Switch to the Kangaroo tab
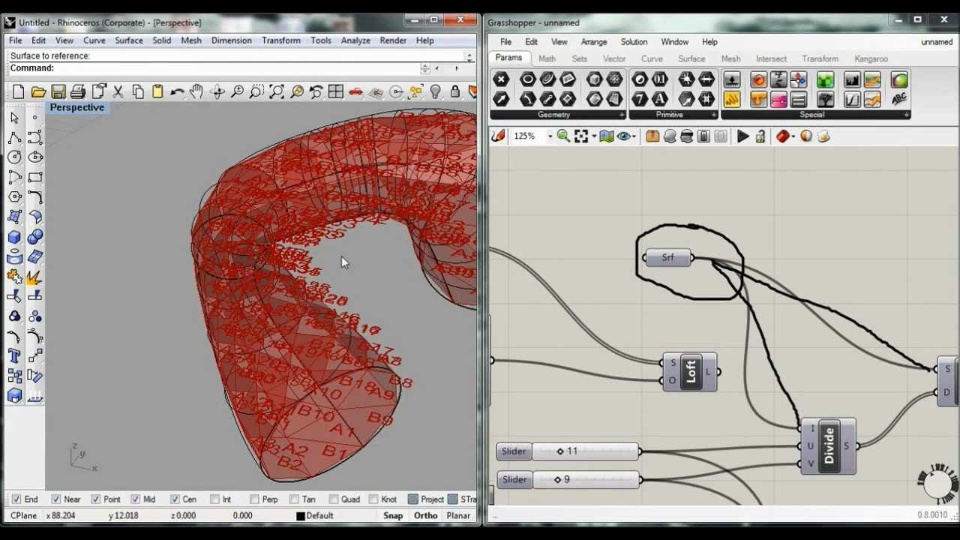Viewport: 960px width, 540px height. click(x=871, y=59)
